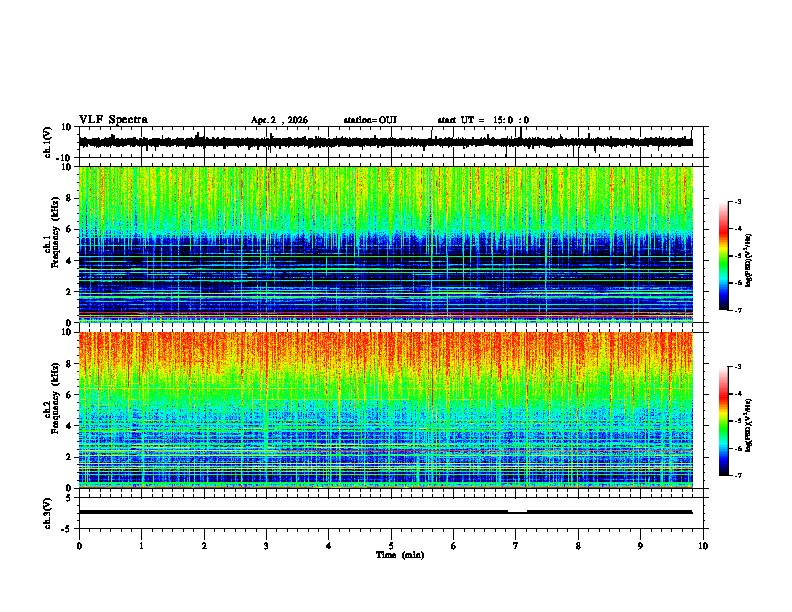Select the "Time (min)" axis label
Screen dimensions: 792x612
(x=400, y=555)
